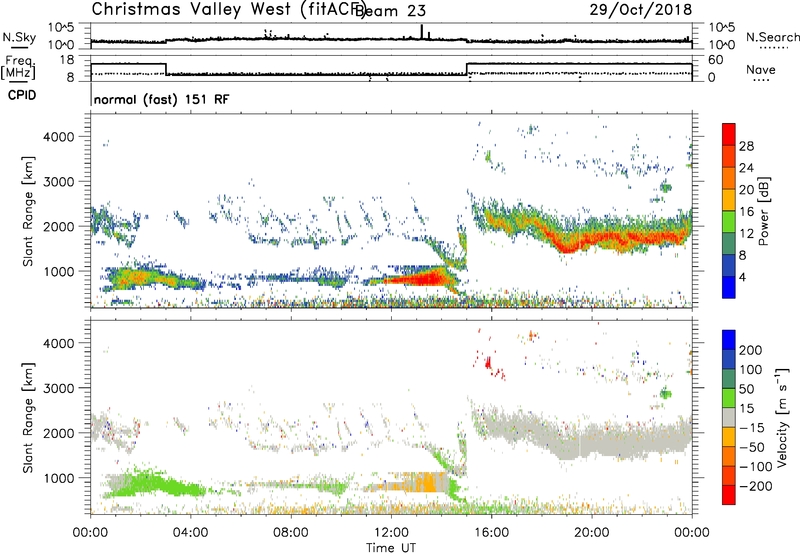Click the '28' tick on Power colorbar
This screenshot has width=800, height=554.
746,146
